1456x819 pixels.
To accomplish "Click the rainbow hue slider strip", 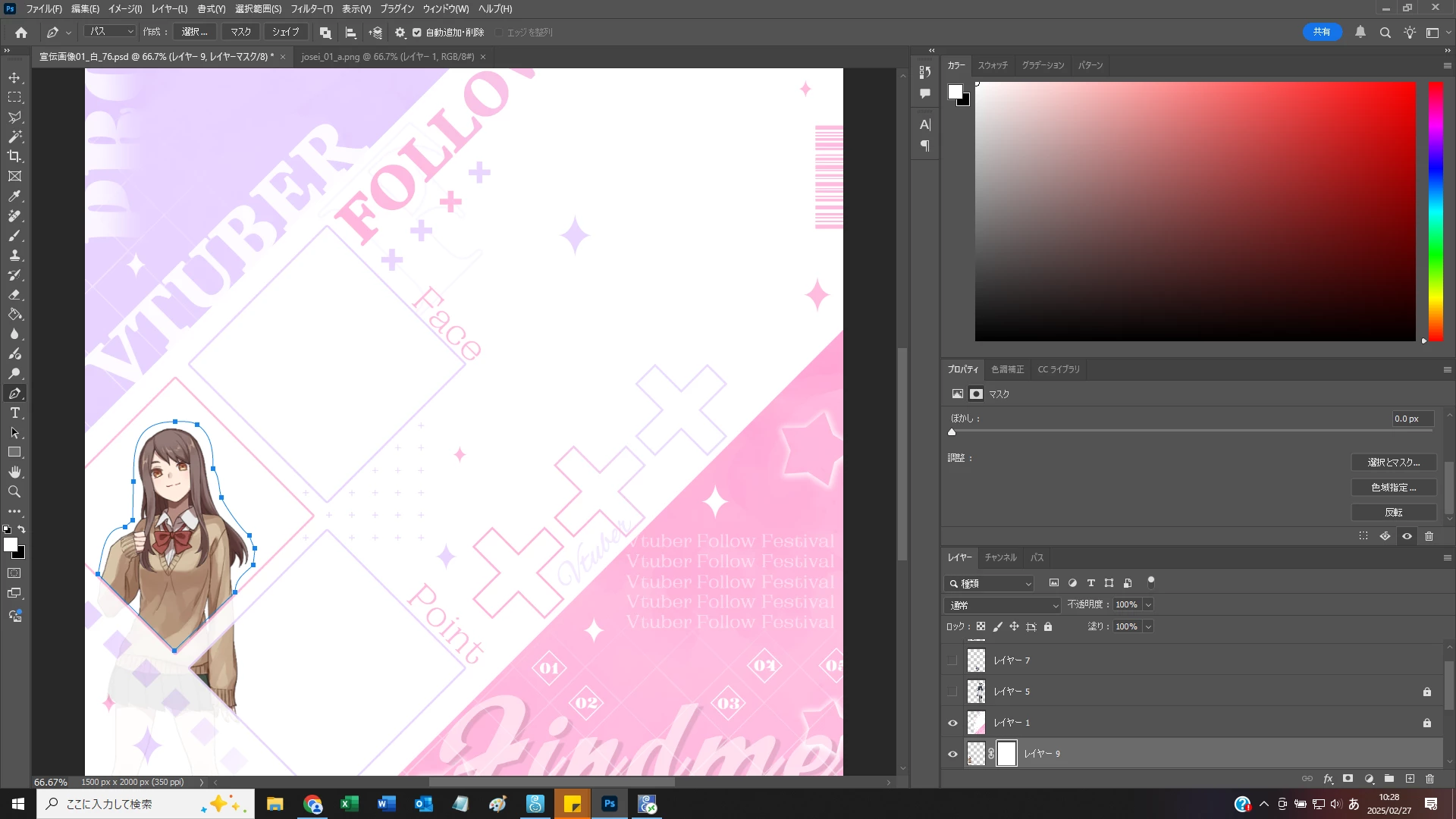I will pos(1436,212).
